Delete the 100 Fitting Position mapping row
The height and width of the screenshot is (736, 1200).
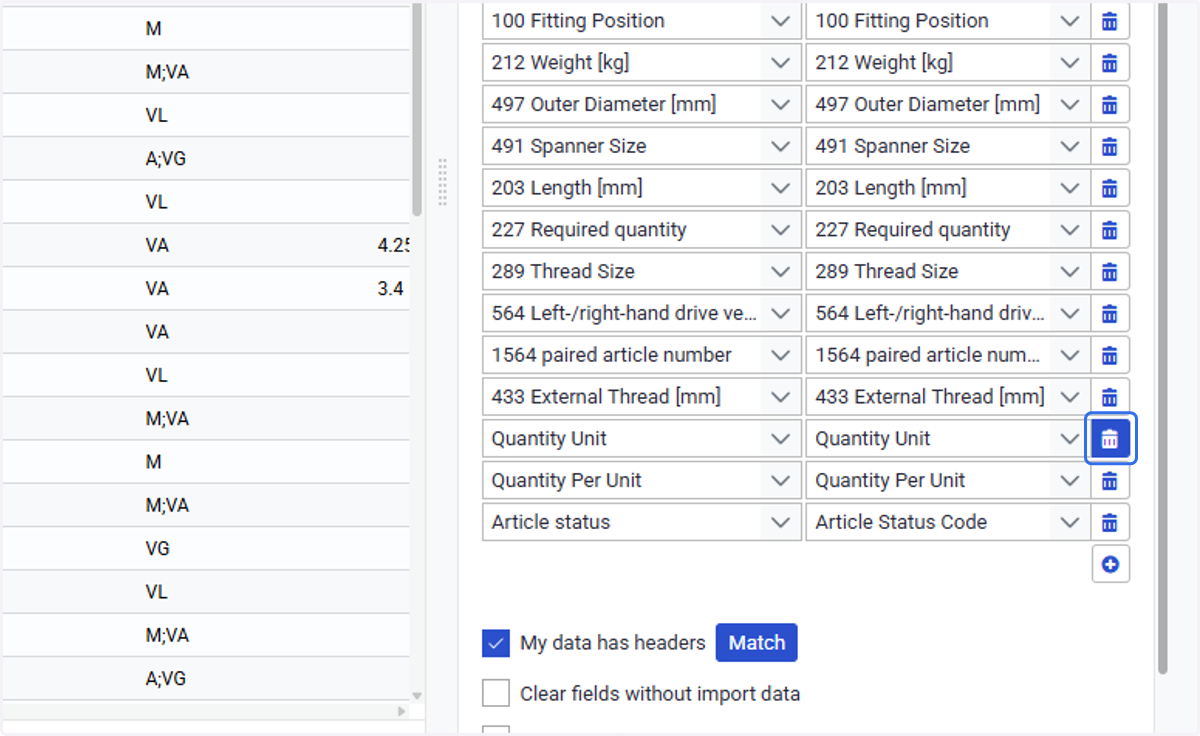pyautogui.click(x=1110, y=21)
